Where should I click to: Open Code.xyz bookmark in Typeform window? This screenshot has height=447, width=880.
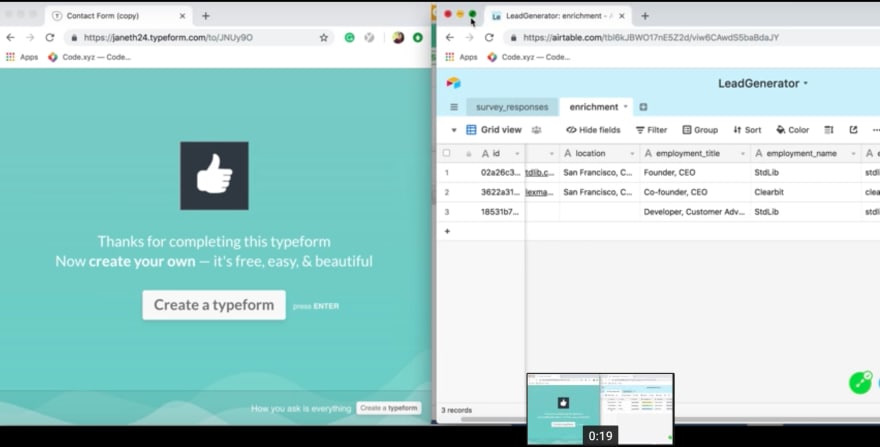(x=90, y=57)
